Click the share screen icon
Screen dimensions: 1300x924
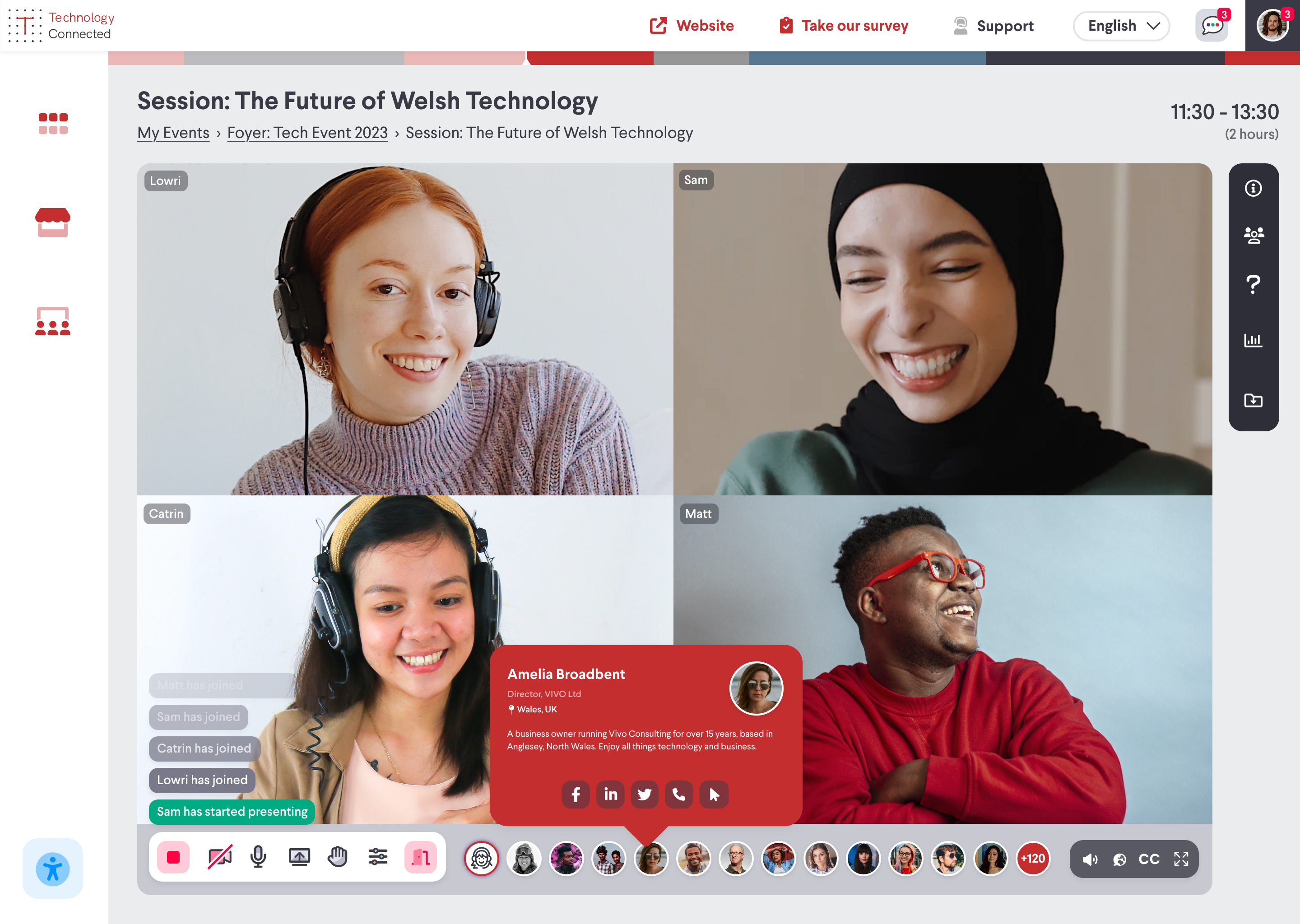299,857
